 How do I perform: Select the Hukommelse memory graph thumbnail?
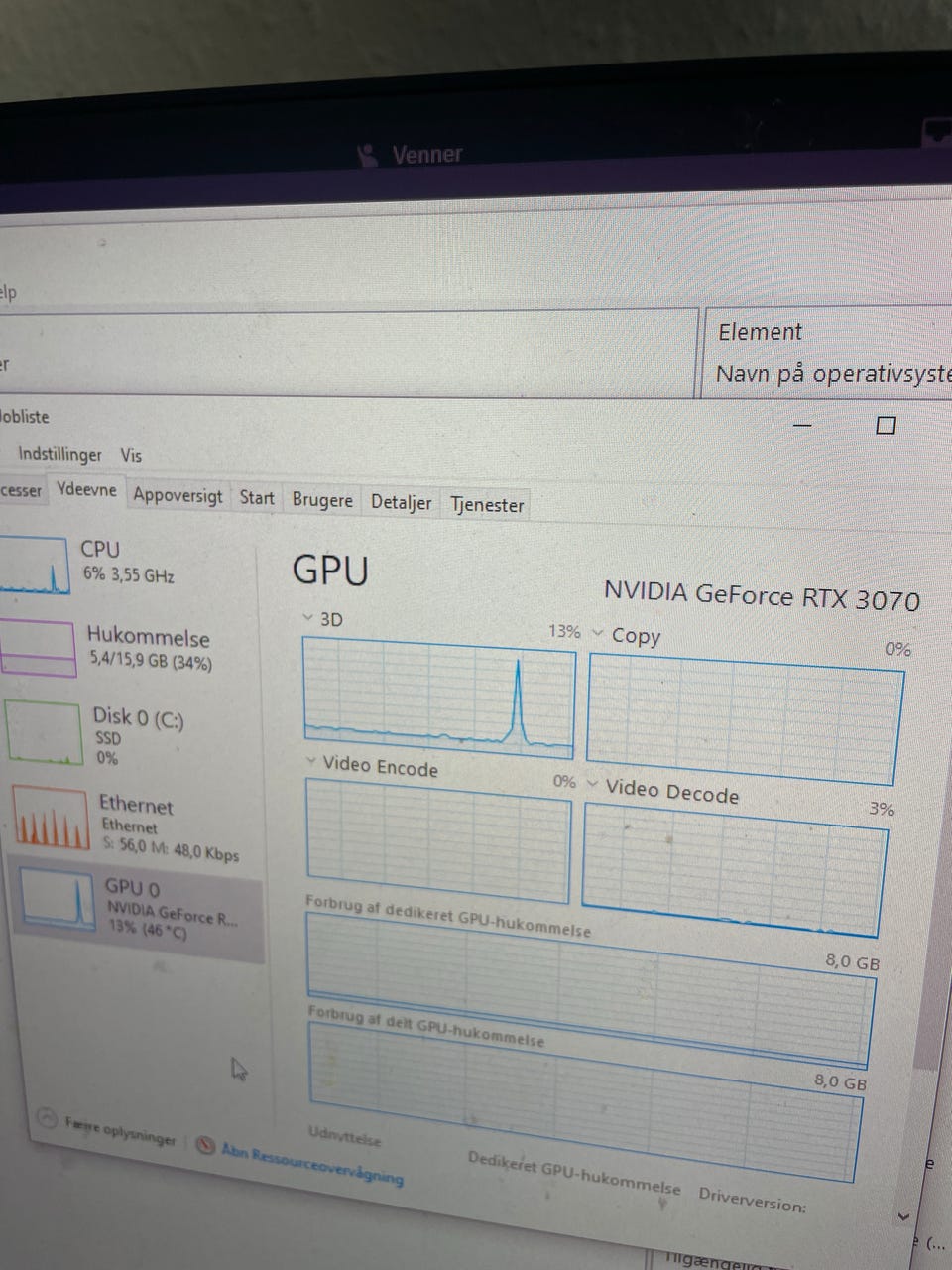click(38, 649)
